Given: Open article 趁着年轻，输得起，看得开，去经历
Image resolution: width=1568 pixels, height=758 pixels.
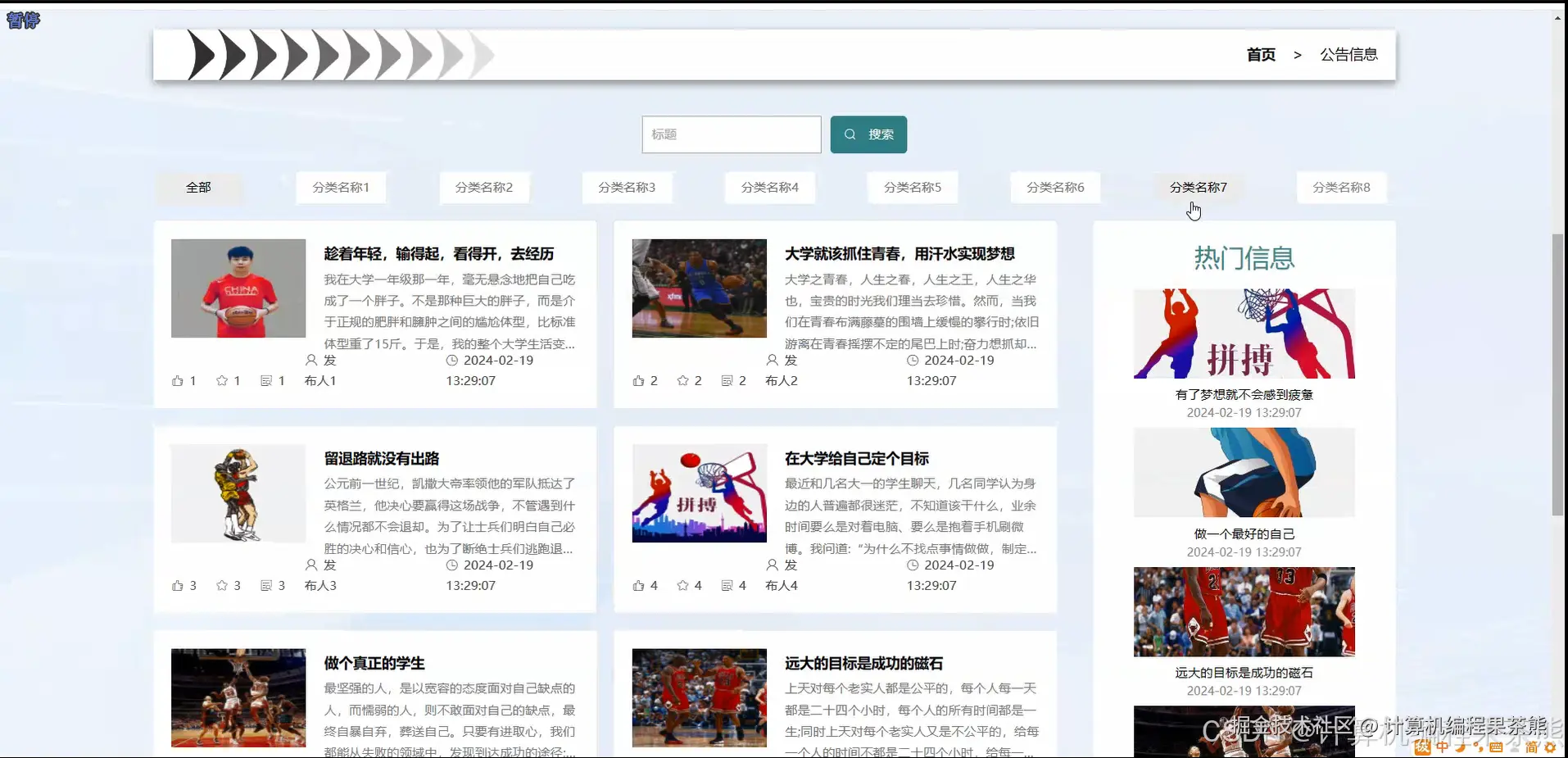Looking at the screenshot, I should (439, 254).
